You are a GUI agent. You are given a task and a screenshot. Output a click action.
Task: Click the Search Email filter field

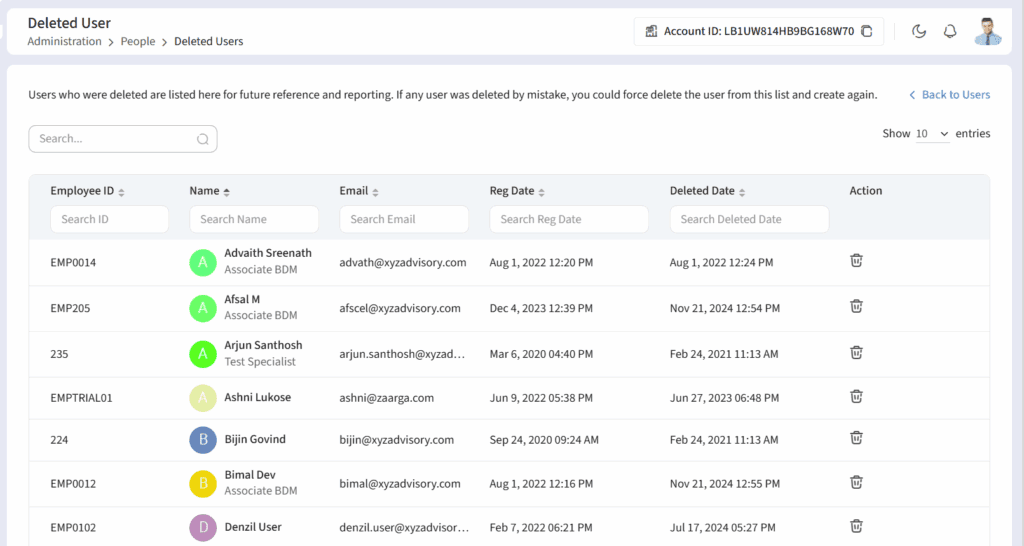(404, 219)
